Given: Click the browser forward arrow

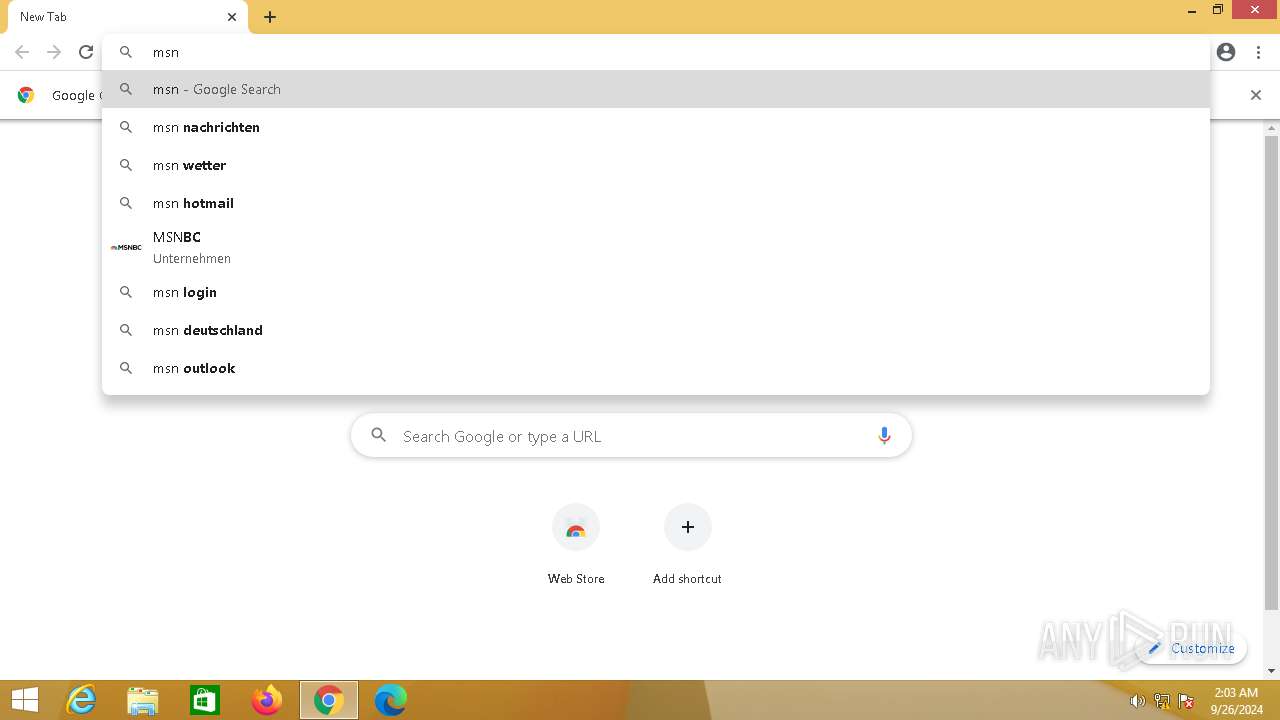Looking at the screenshot, I should [x=54, y=52].
